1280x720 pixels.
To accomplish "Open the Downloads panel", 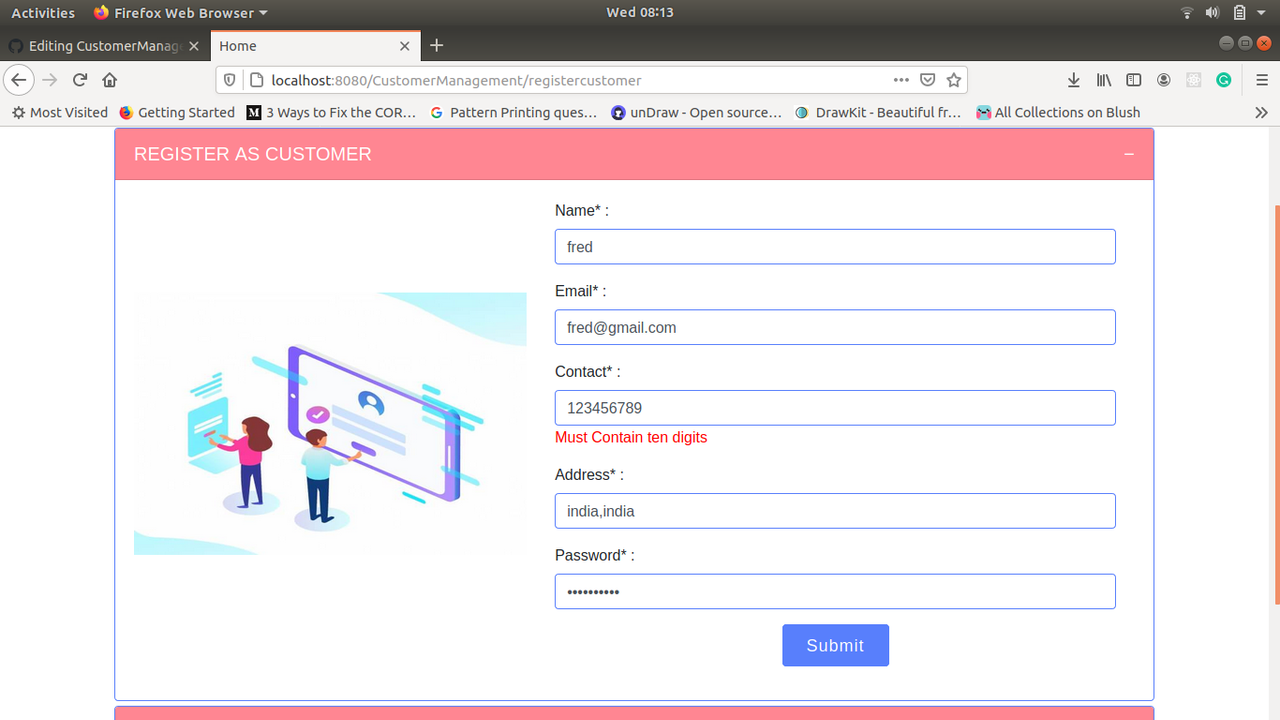I will 1073,80.
